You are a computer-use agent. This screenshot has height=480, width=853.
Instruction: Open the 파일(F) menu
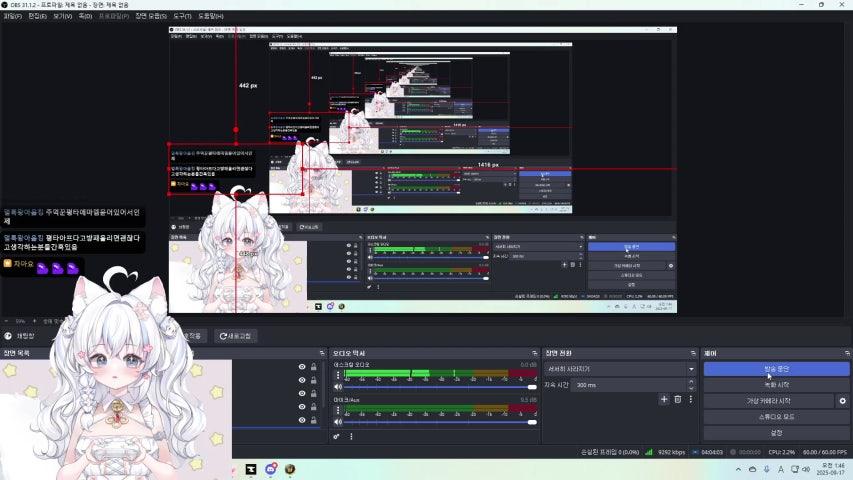[13, 16]
